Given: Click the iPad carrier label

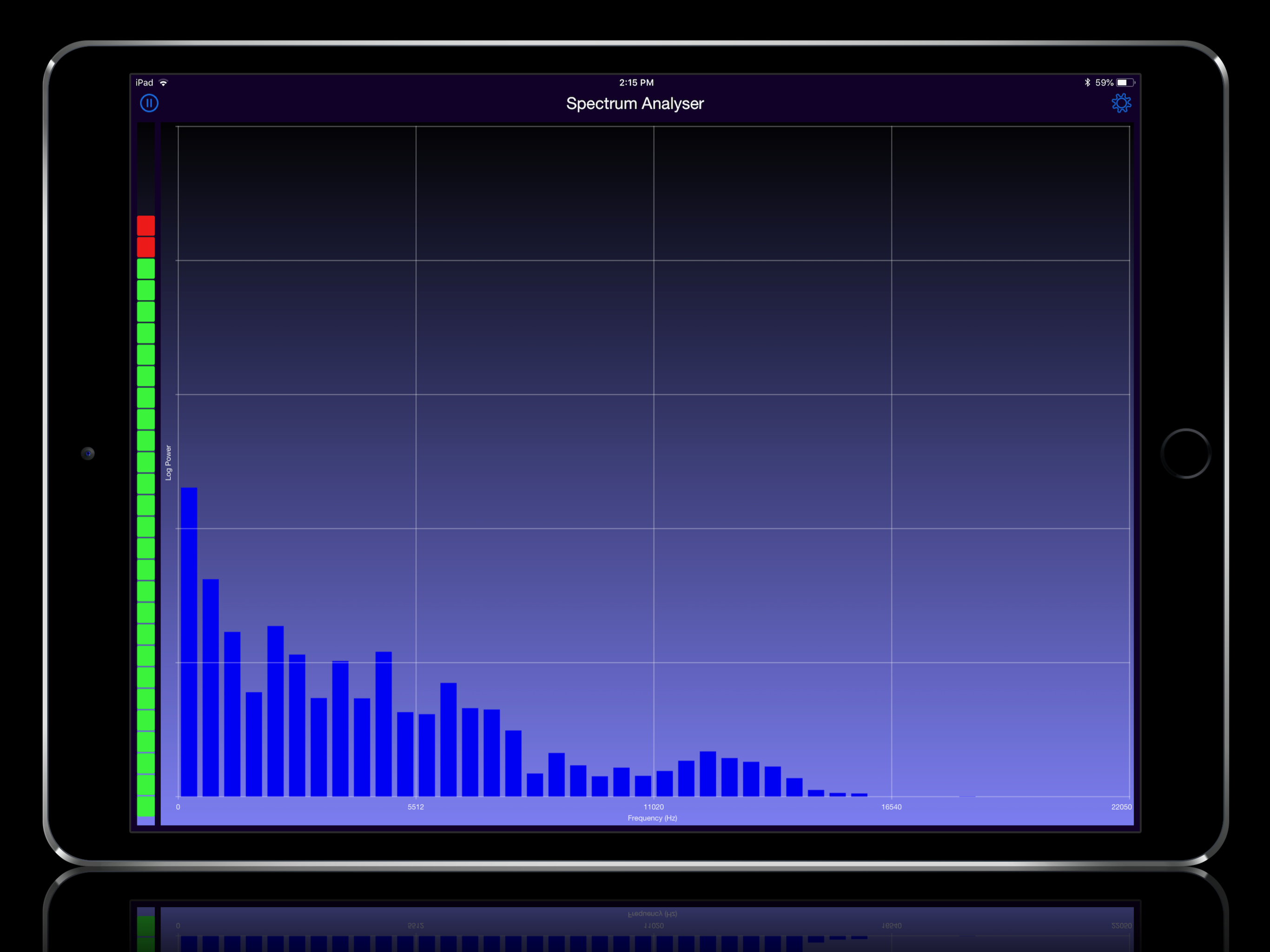Looking at the screenshot, I should tap(144, 83).
